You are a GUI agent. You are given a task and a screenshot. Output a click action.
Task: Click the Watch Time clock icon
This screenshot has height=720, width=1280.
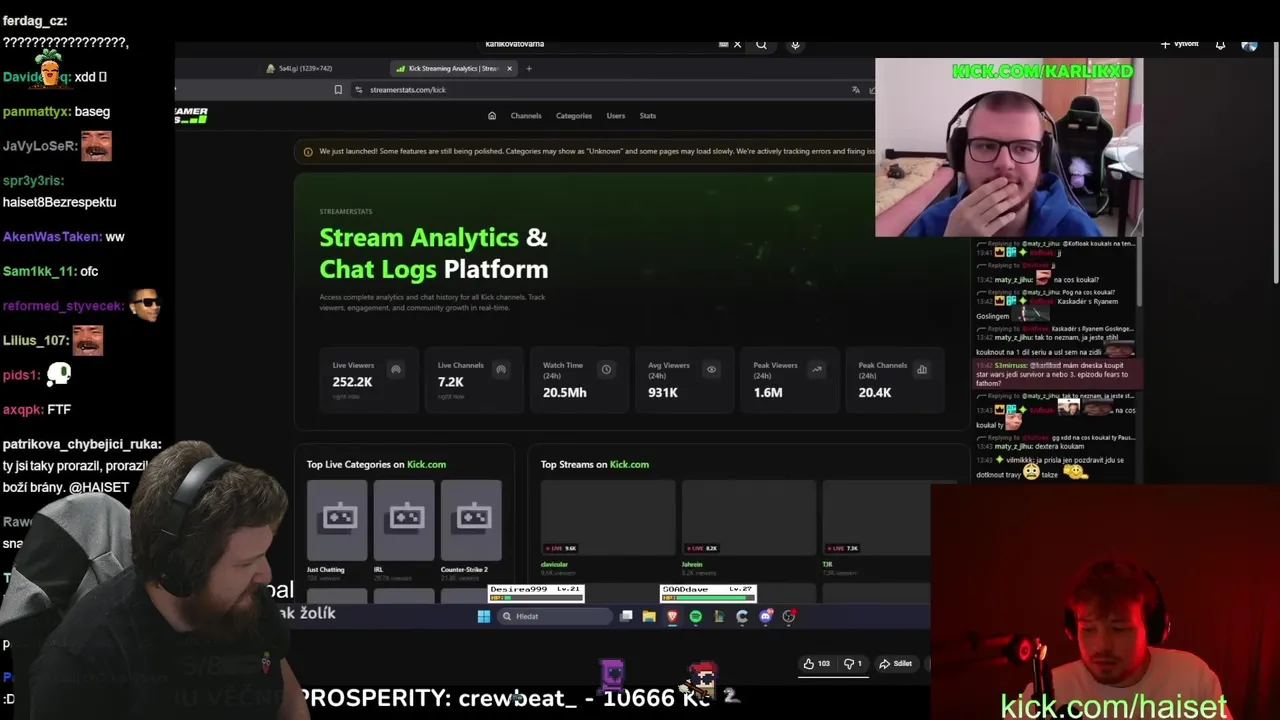coord(606,370)
